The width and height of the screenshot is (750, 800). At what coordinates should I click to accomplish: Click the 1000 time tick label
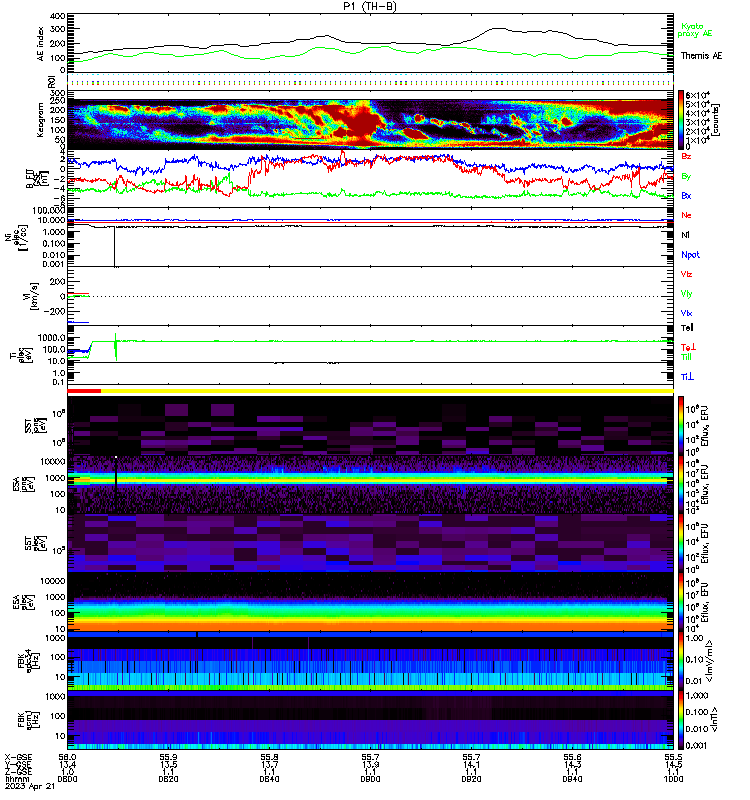[x=673, y=779]
